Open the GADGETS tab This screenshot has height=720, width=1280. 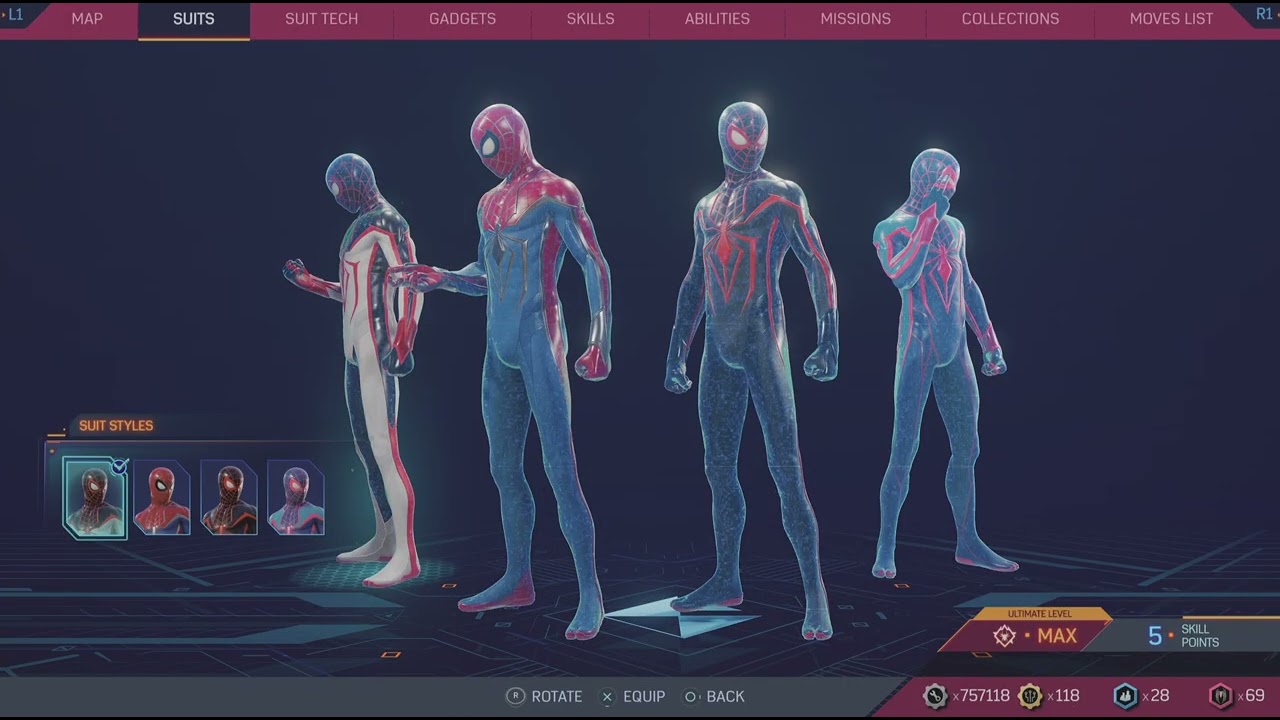[462, 19]
